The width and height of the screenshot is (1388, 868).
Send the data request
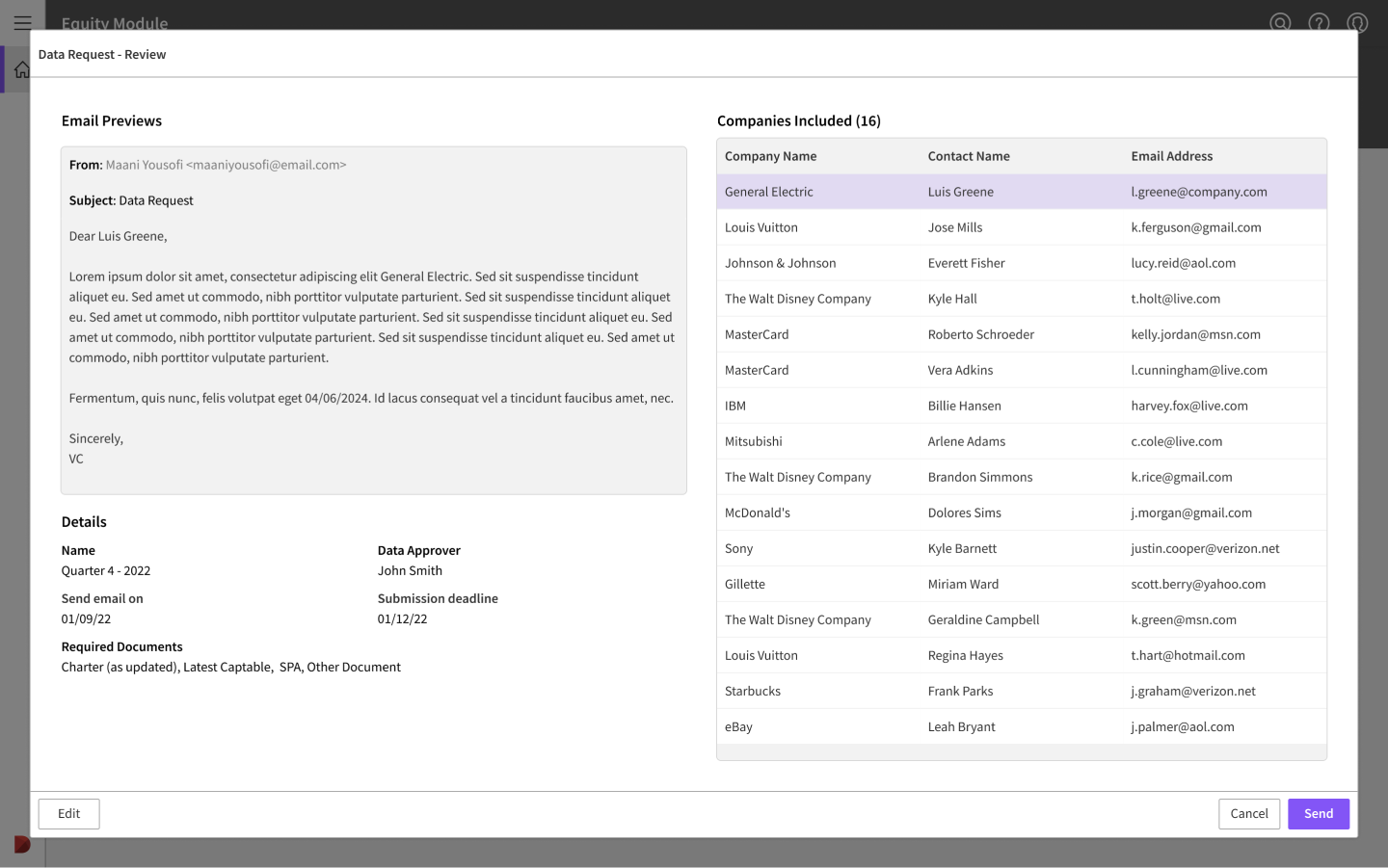click(x=1319, y=814)
